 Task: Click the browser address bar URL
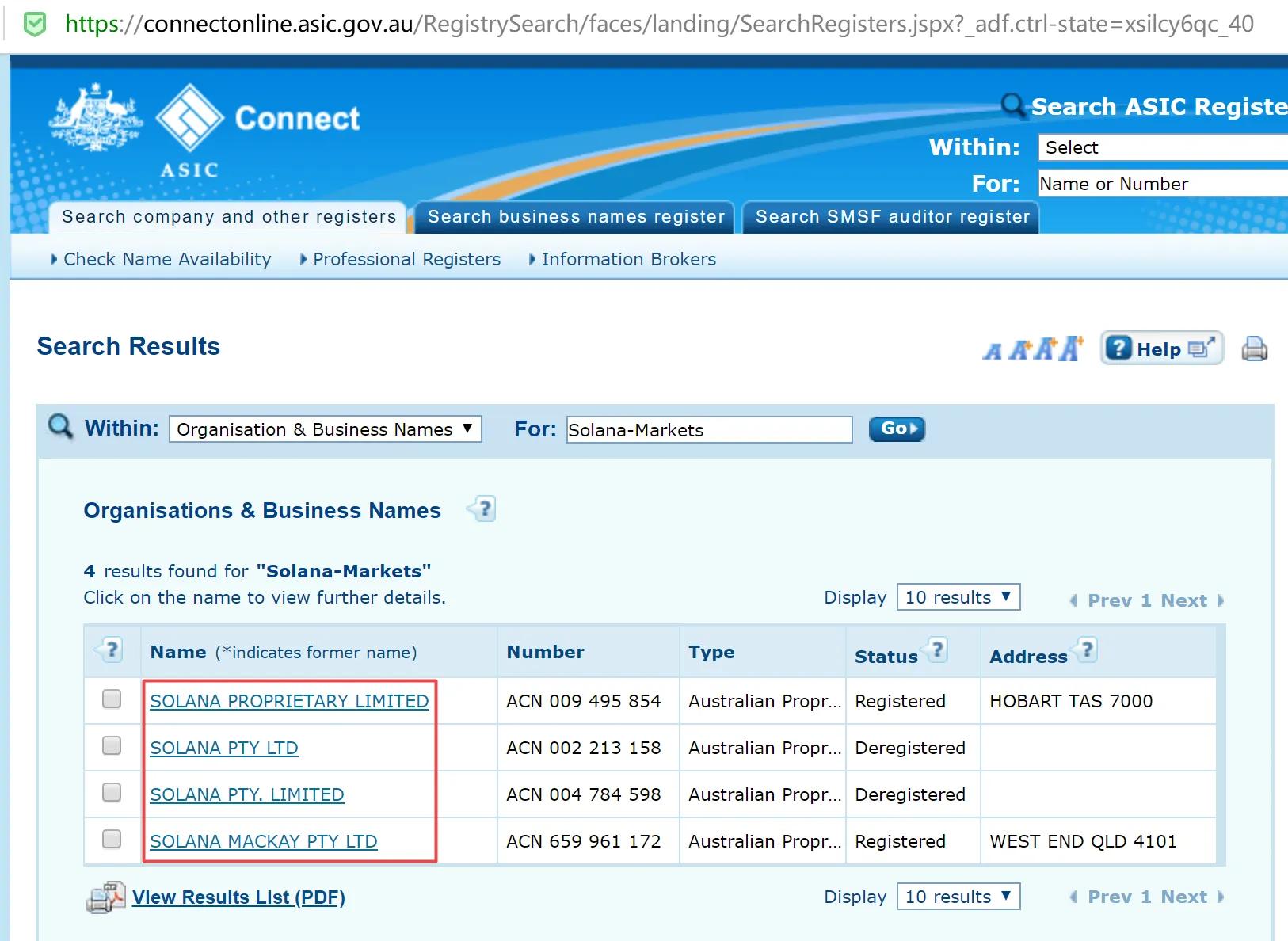click(659, 25)
